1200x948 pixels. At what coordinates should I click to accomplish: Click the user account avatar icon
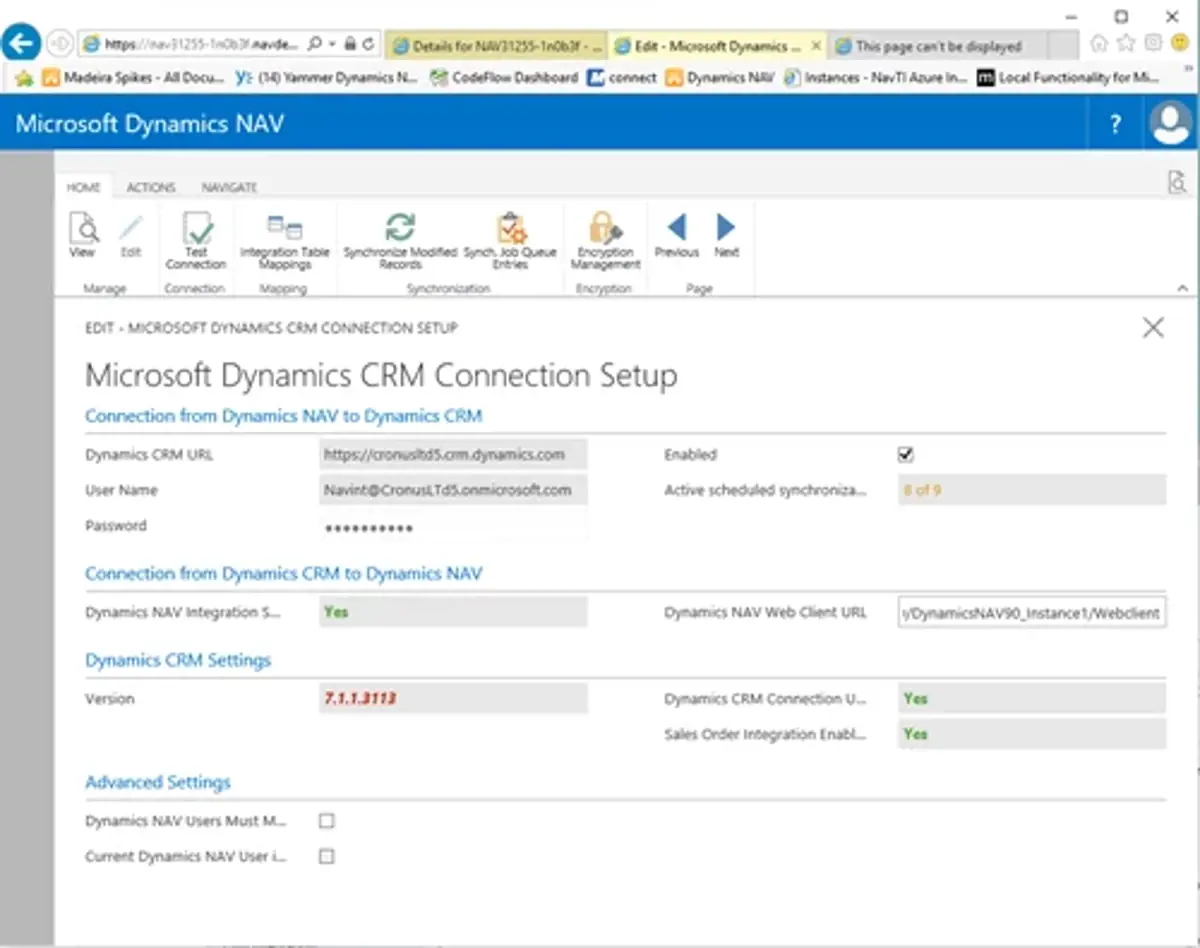(x=1170, y=122)
